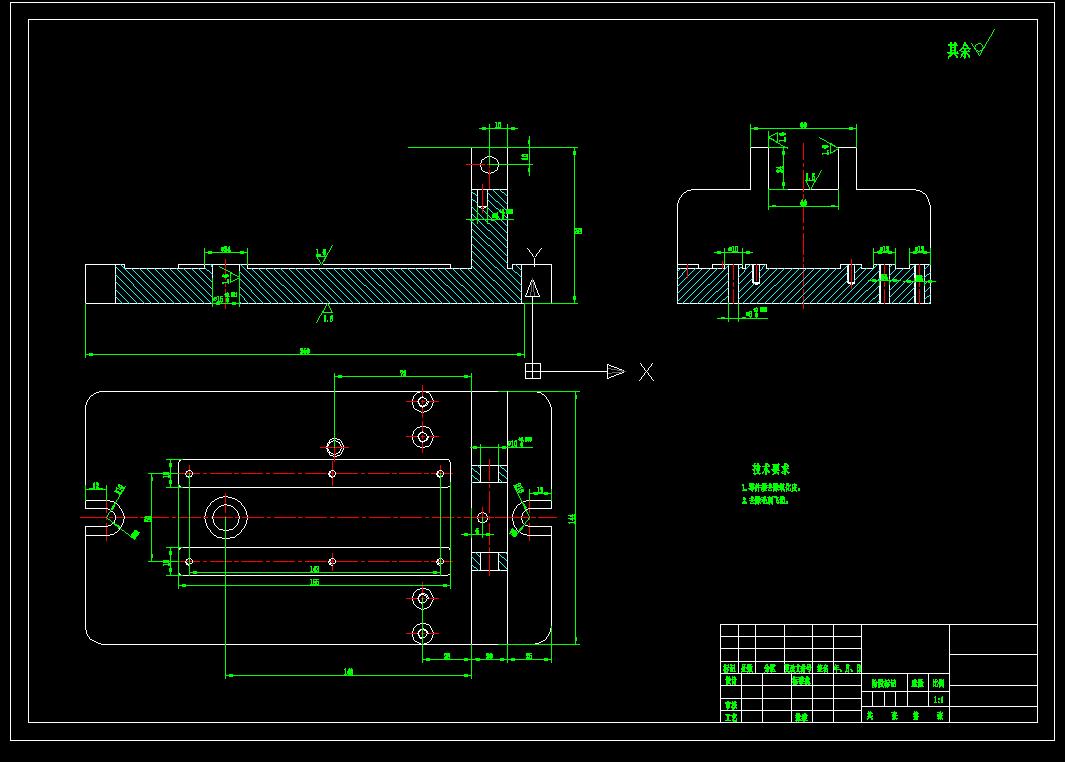Select the surface finish checkmark beside 其余
Screen dimensions: 1065x762
coord(983,43)
